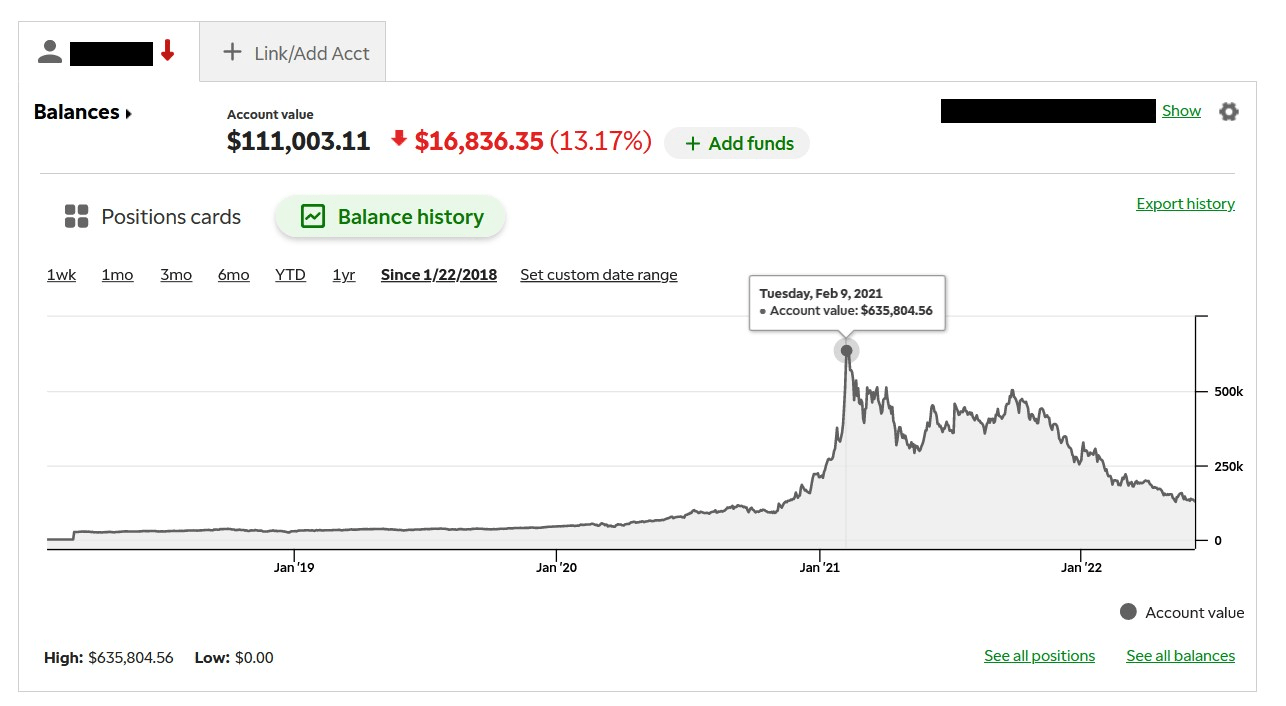The width and height of the screenshot is (1286, 706).
Task: Expand the Balances menu arrow
Action: click(129, 113)
